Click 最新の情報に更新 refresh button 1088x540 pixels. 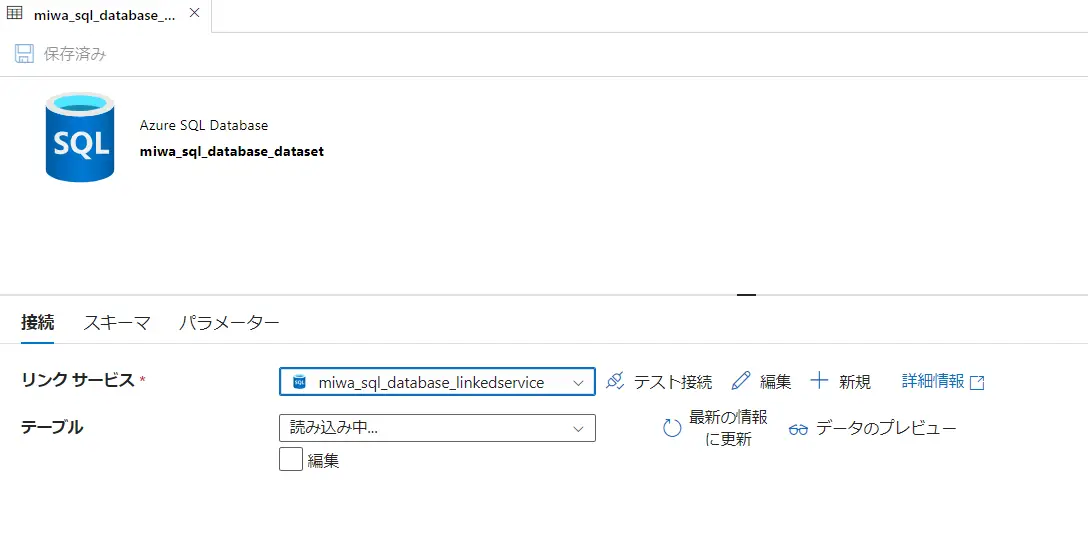pos(716,428)
